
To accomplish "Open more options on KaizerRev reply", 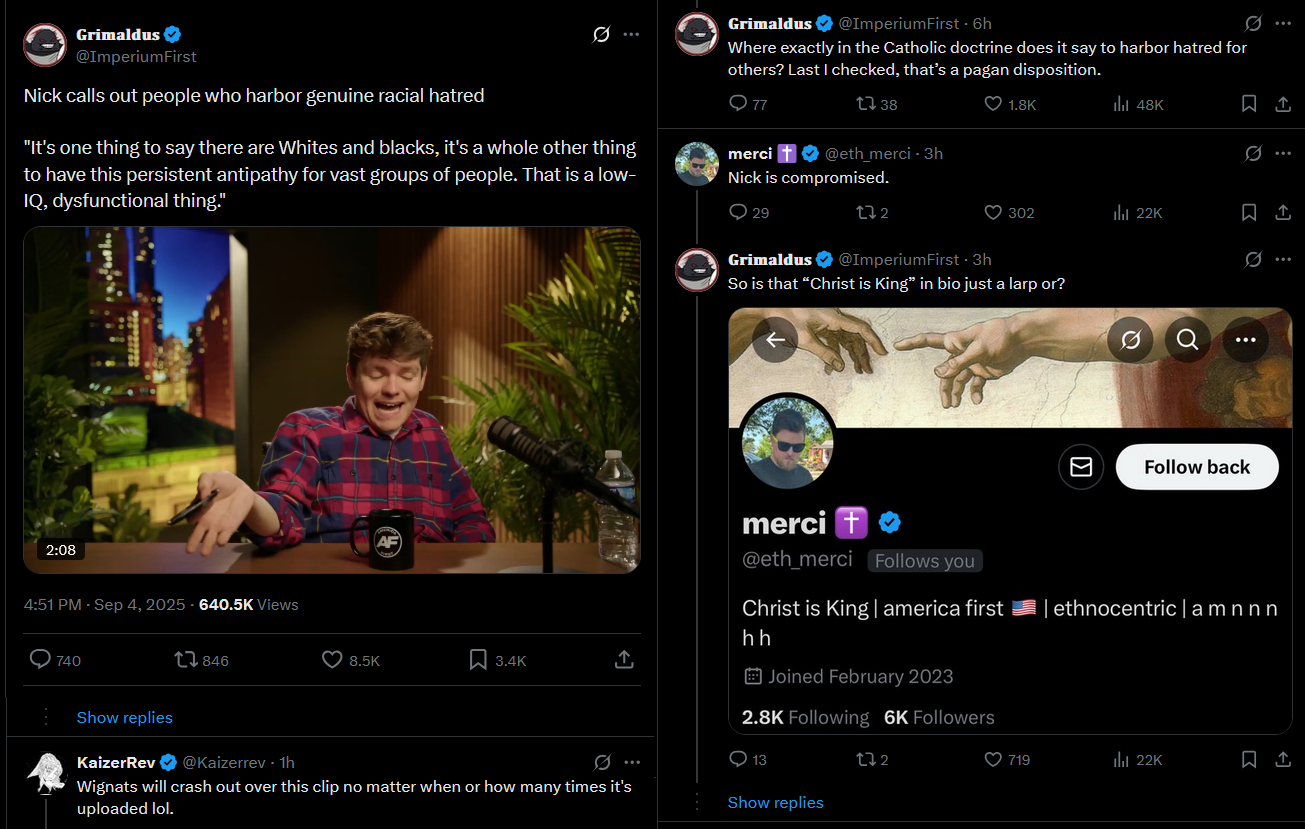I will pyautogui.click(x=631, y=762).
